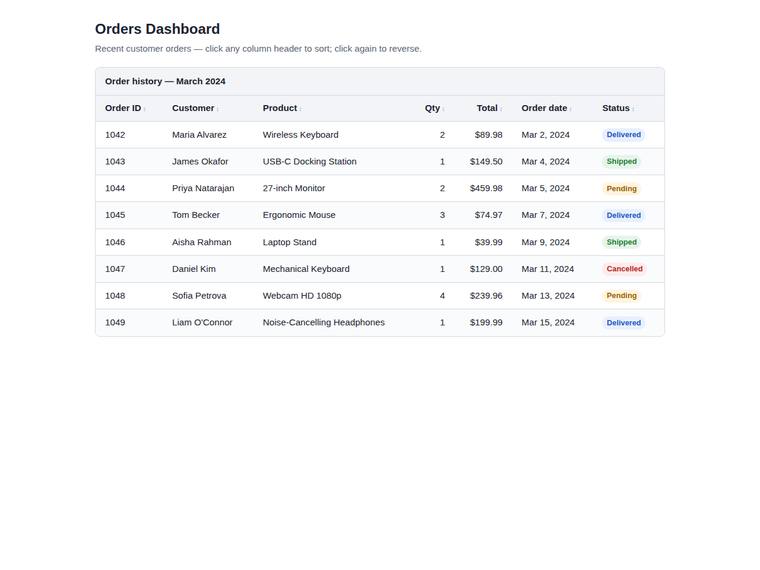Select customer Tom Becker
Viewport: 760px width, 570px height.
coord(196,215)
